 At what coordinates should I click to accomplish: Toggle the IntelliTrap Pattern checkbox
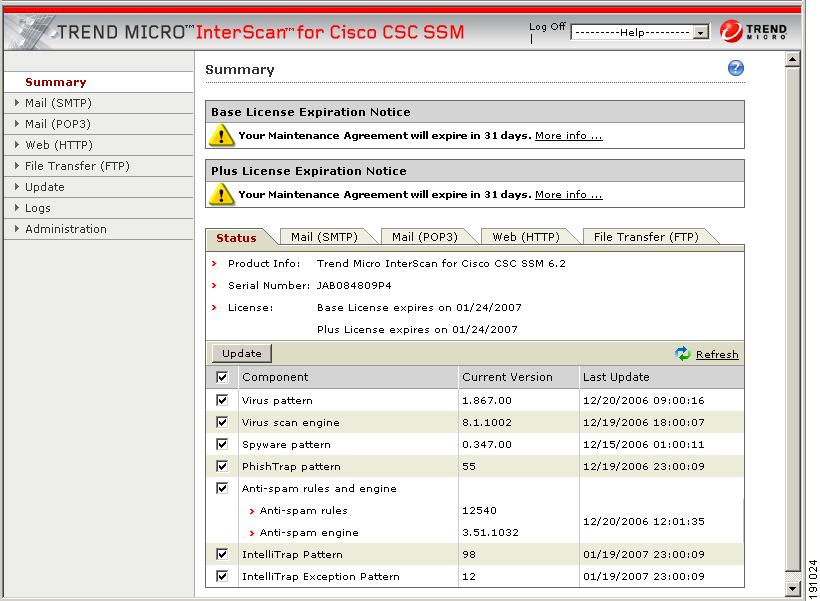pos(222,554)
